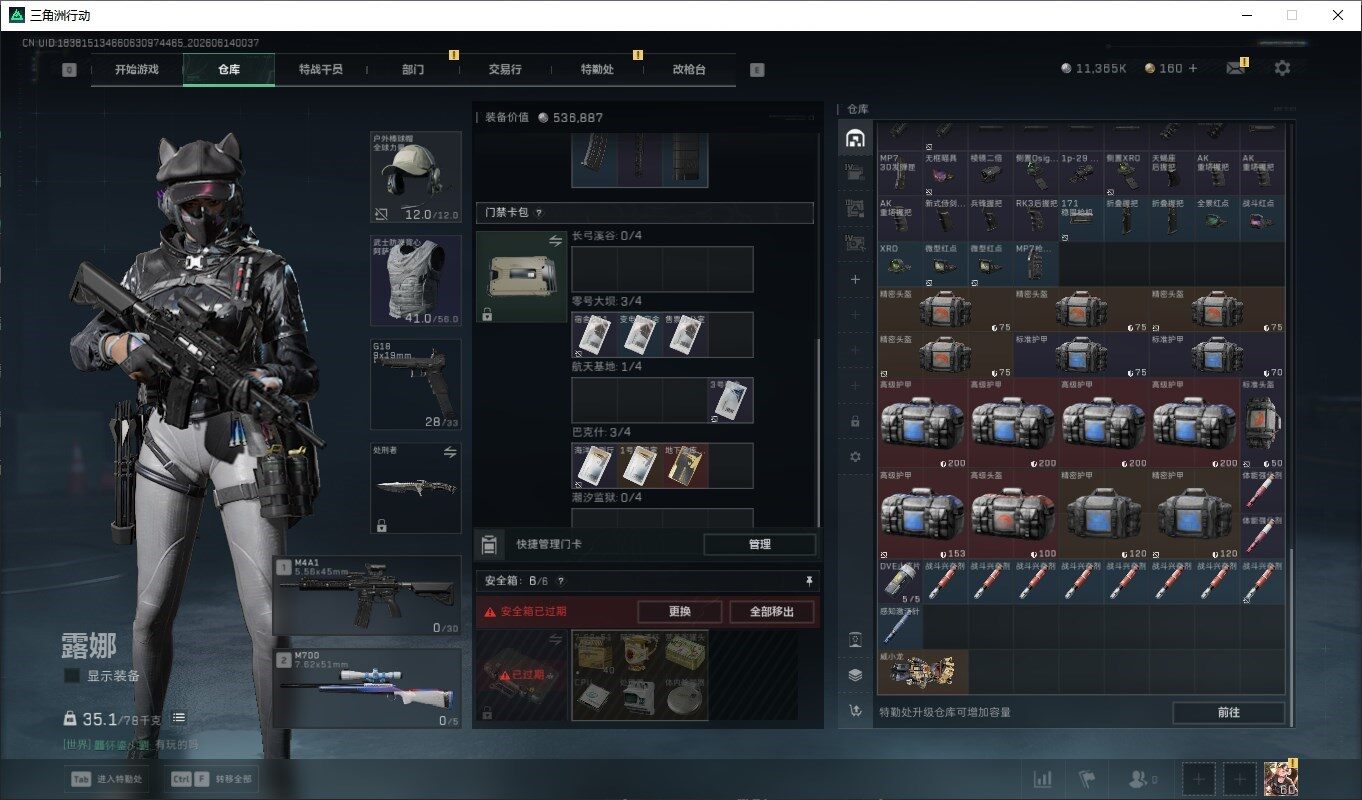Toggle the pin icon on the 安全箱 header
This screenshot has width=1362, height=800.
point(809,581)
